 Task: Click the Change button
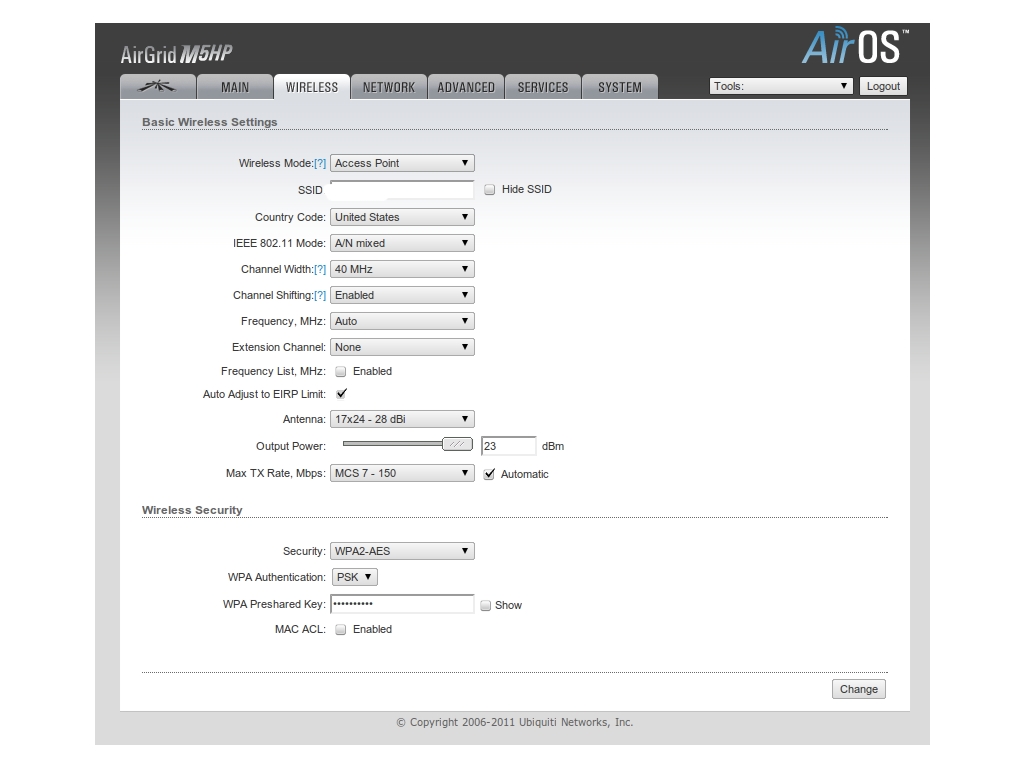[859, 689]
